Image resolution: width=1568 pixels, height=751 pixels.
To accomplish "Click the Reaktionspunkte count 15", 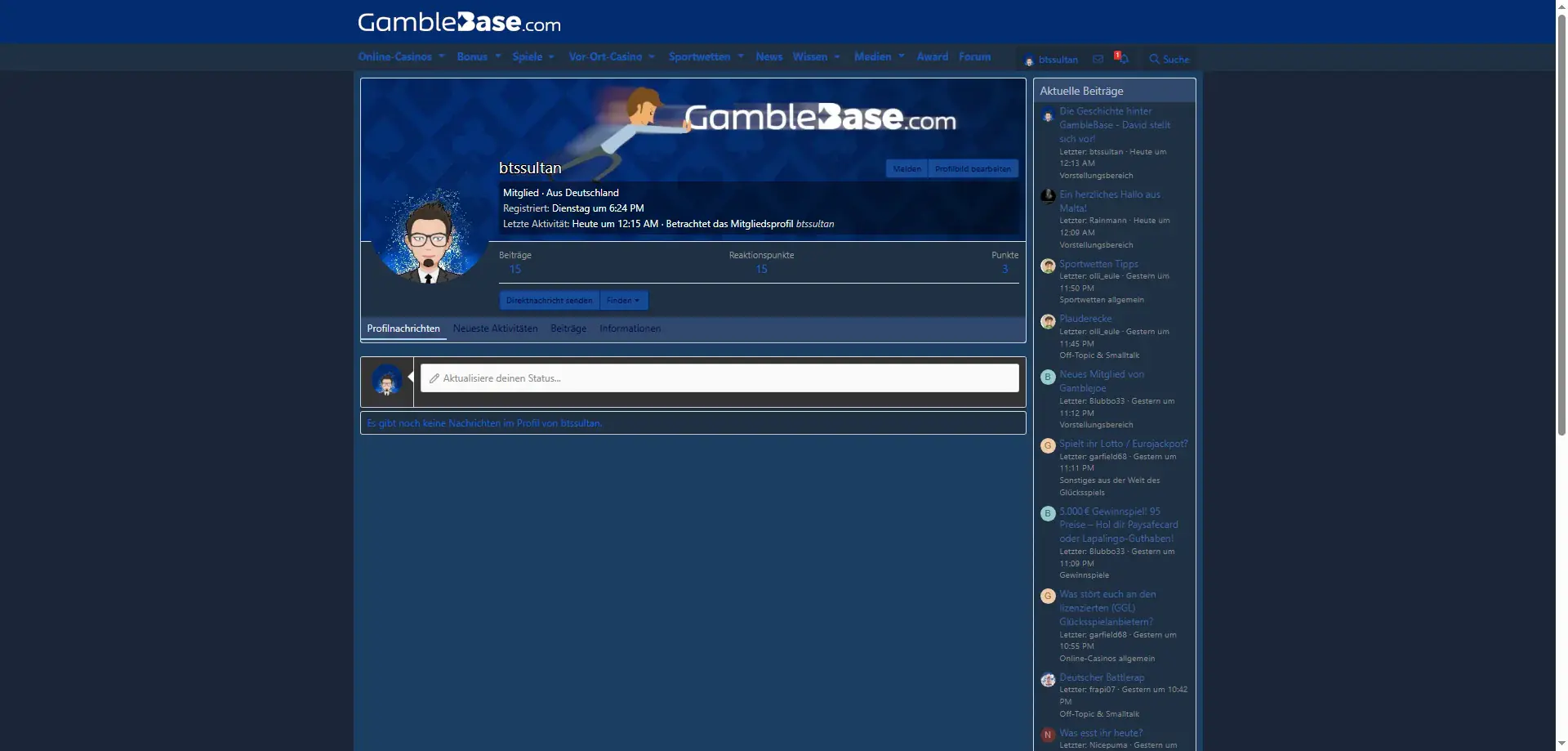I will click(x=761, y=270).
